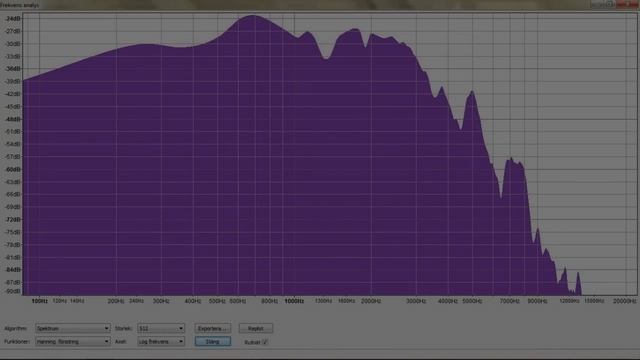This screenshot has width=640, height=360.
Task: Open the Algoritm dropdown showing Spektrum
Action: 73,328
